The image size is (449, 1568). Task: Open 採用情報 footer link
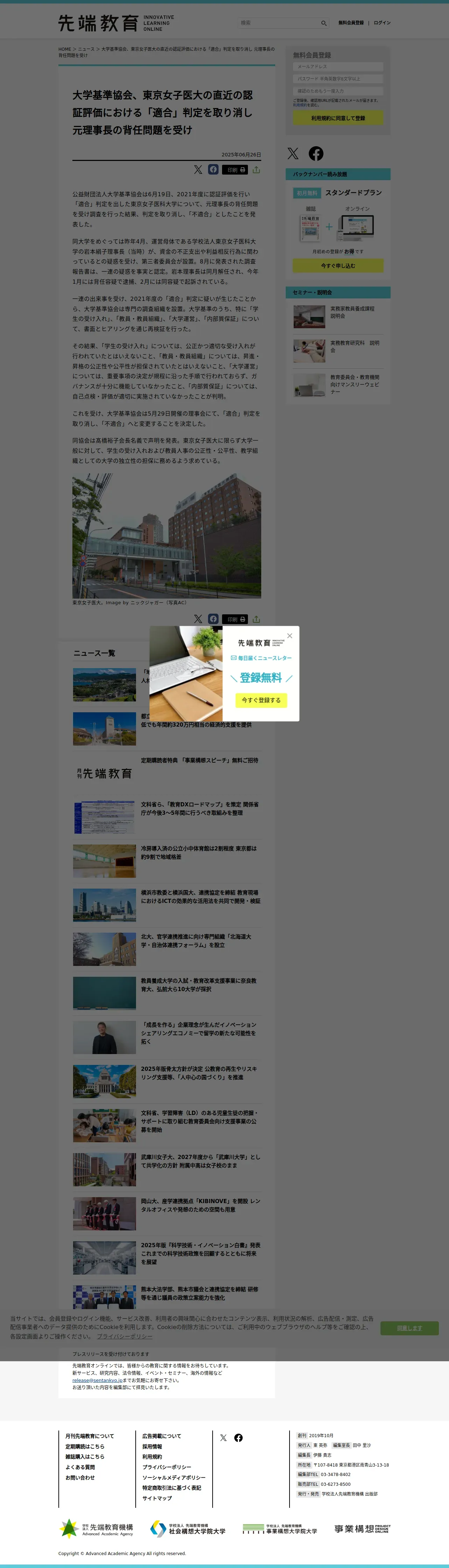(152, 1446)
